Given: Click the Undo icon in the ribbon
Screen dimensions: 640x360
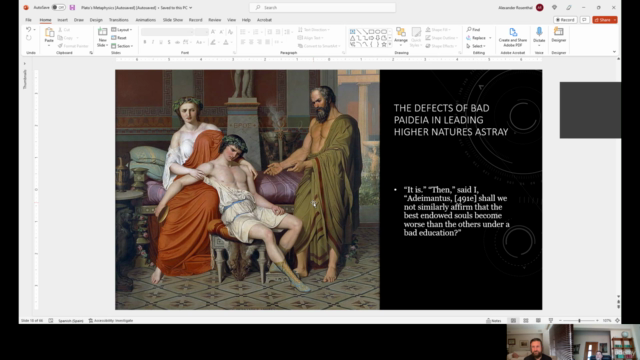Looking at the screenshot, I should (x=28, y=29).
